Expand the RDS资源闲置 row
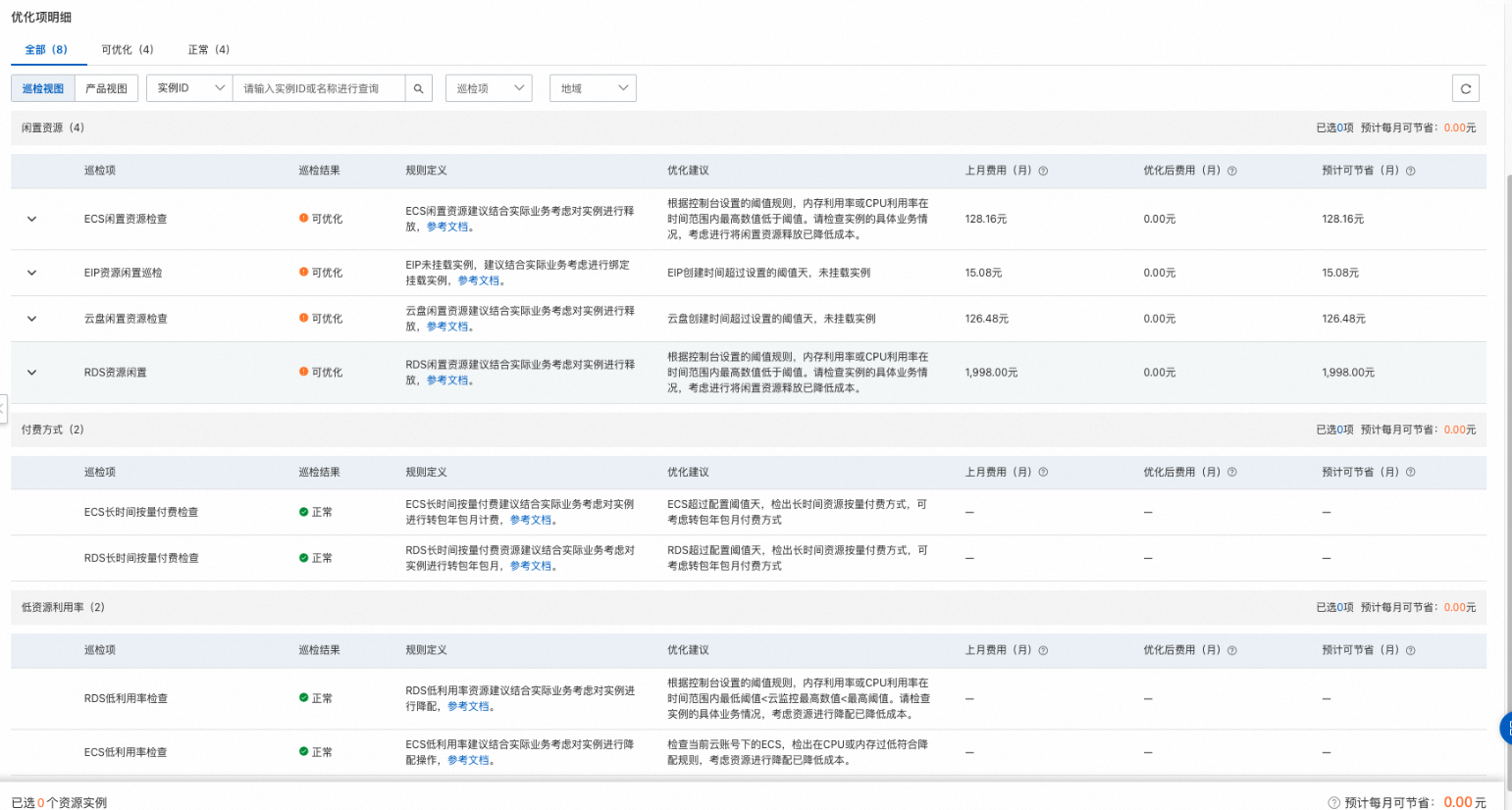 pyautogui.click(x=31, y=373)
